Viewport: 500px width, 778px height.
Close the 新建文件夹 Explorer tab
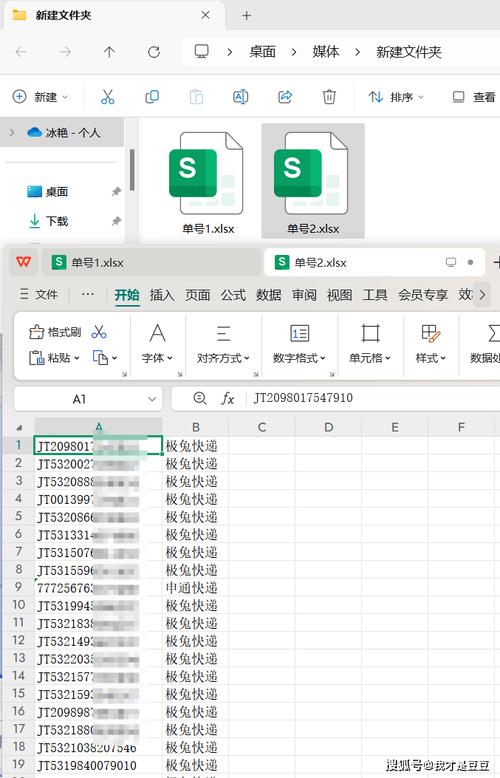click(205, 15)
